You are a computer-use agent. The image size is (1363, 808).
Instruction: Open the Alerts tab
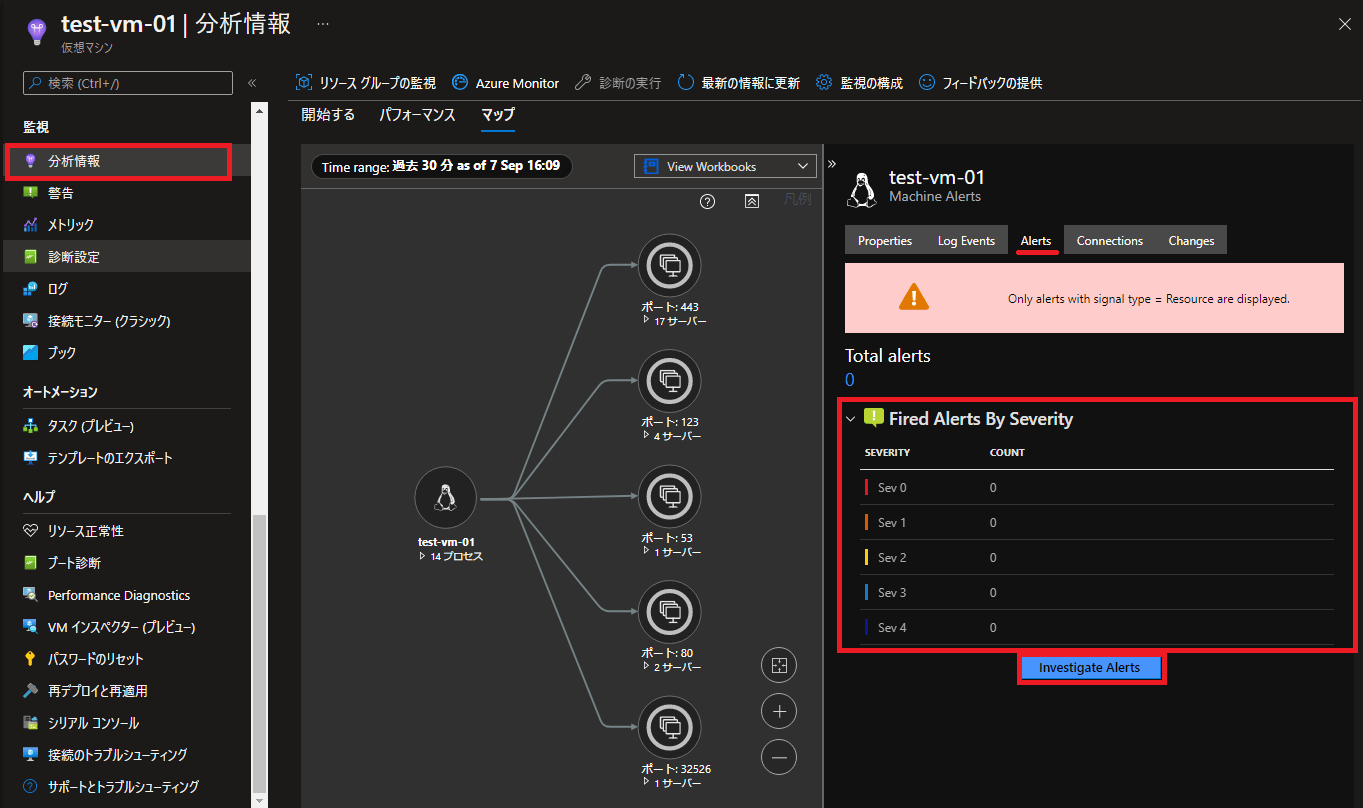coord(1036,240)
